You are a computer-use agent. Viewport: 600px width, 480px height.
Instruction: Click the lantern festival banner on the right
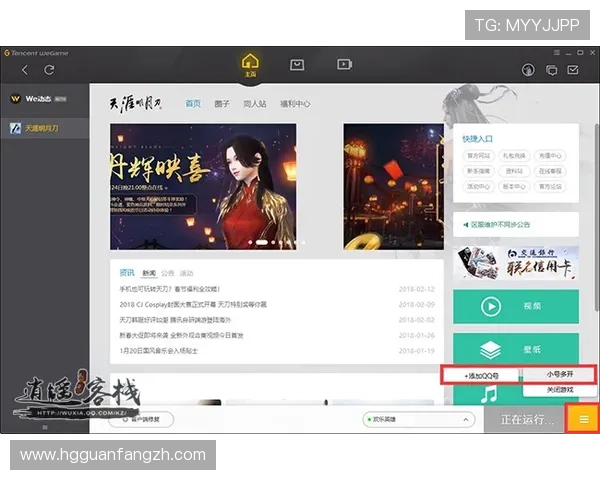coord(393,186)
